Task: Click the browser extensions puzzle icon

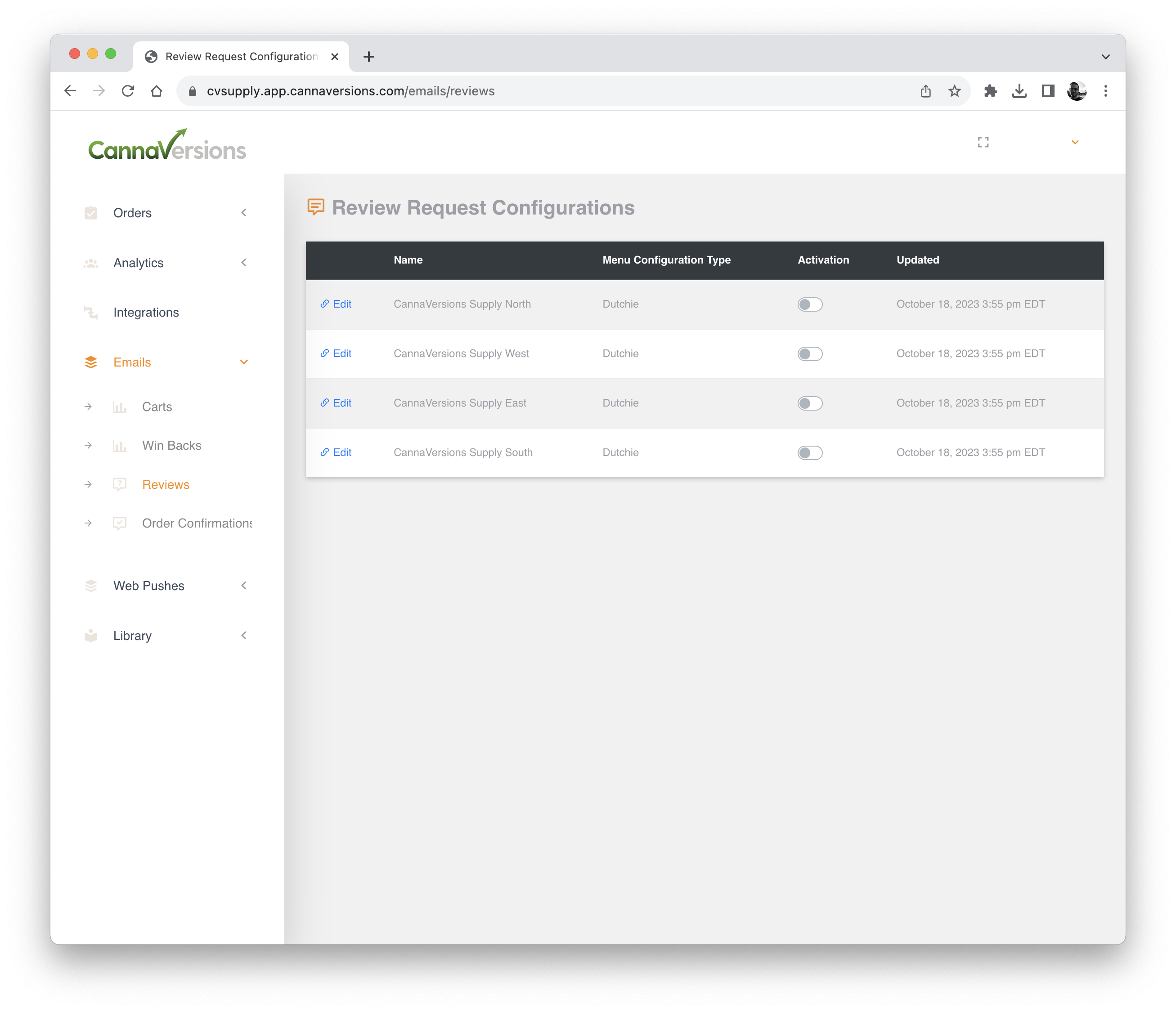Action: [990, 91]
